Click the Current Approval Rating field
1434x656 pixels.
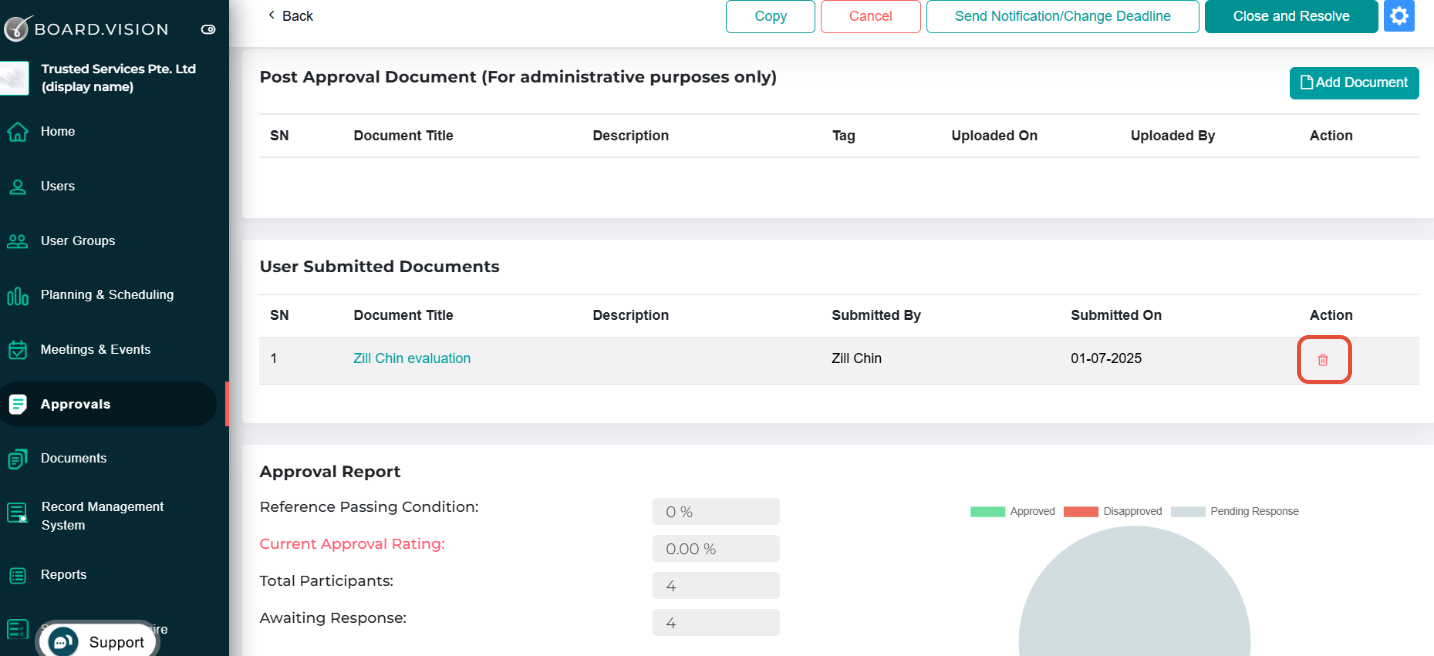pos(716,548)
